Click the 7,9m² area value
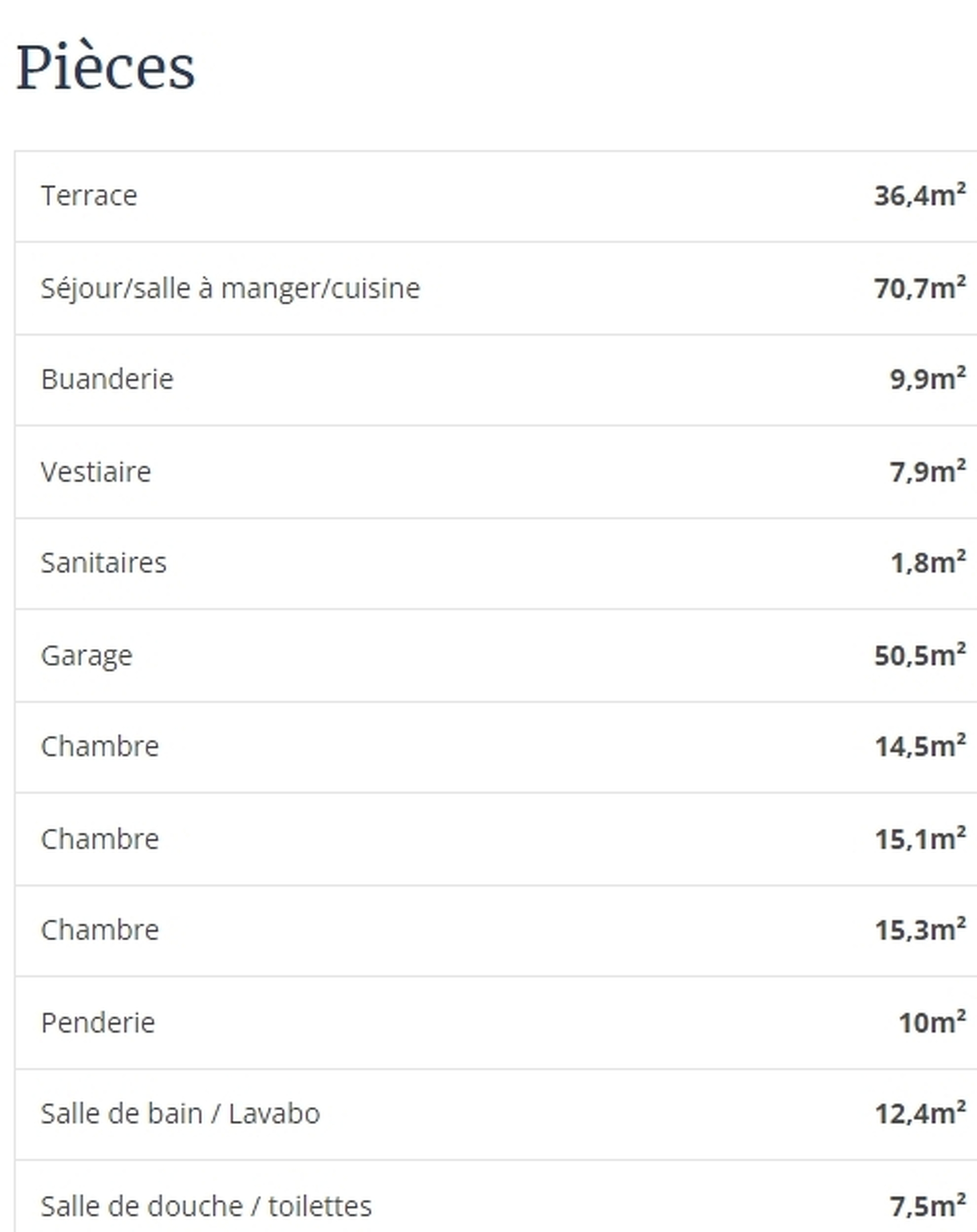 coord(928,471)
